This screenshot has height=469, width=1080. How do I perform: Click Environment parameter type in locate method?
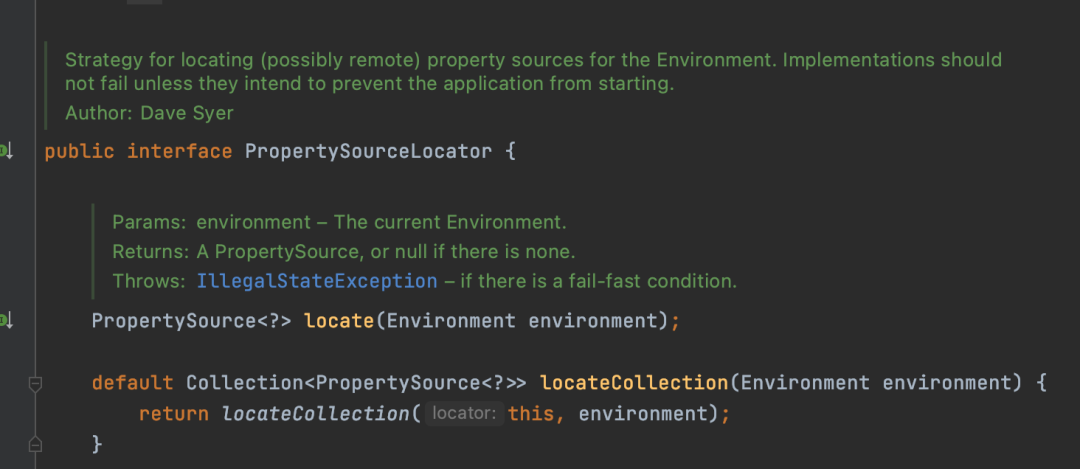[x=450, y=321]
